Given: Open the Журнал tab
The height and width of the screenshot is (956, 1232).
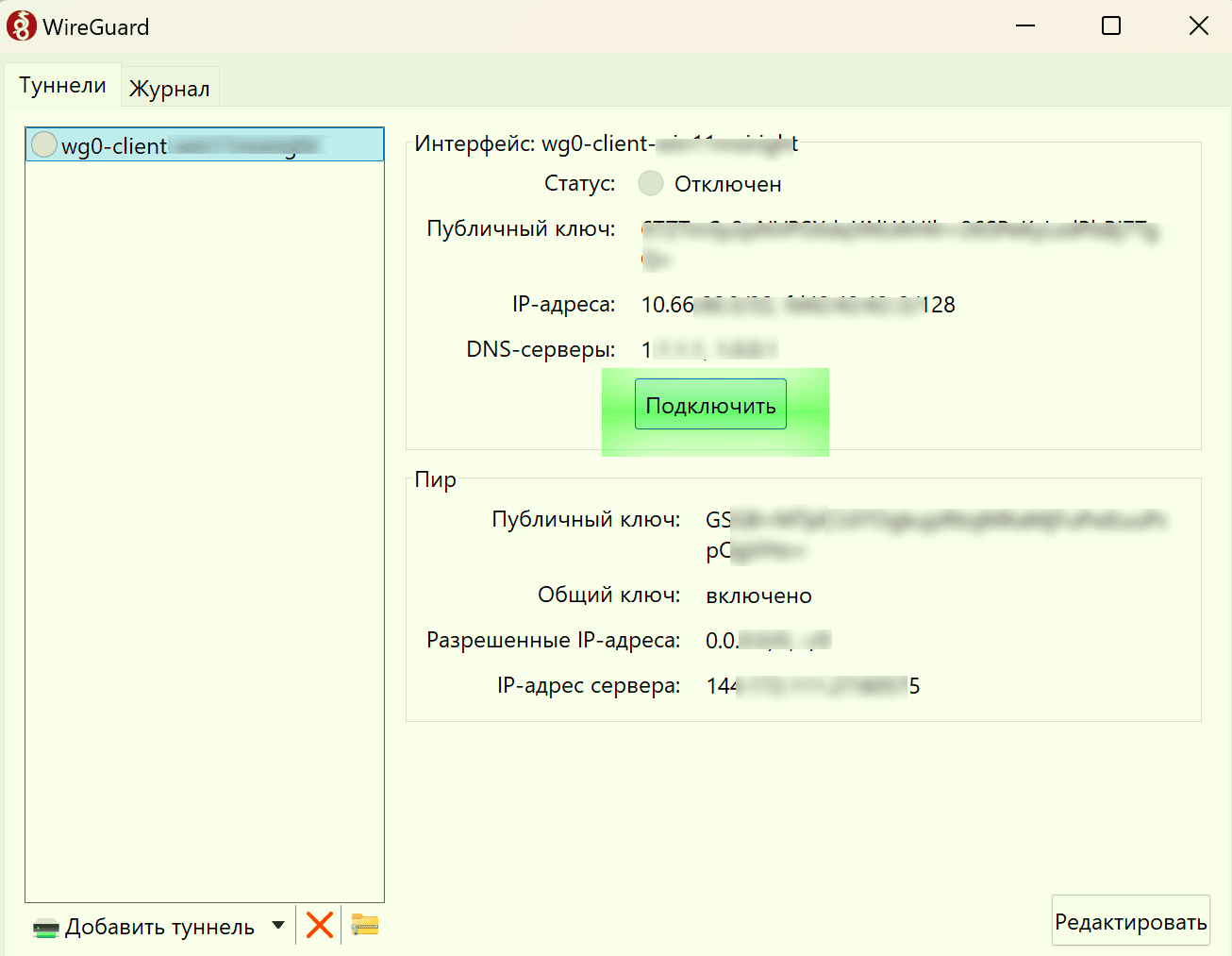Looking at the screenshot, I should pyautogui.click(x=170, y=88).
